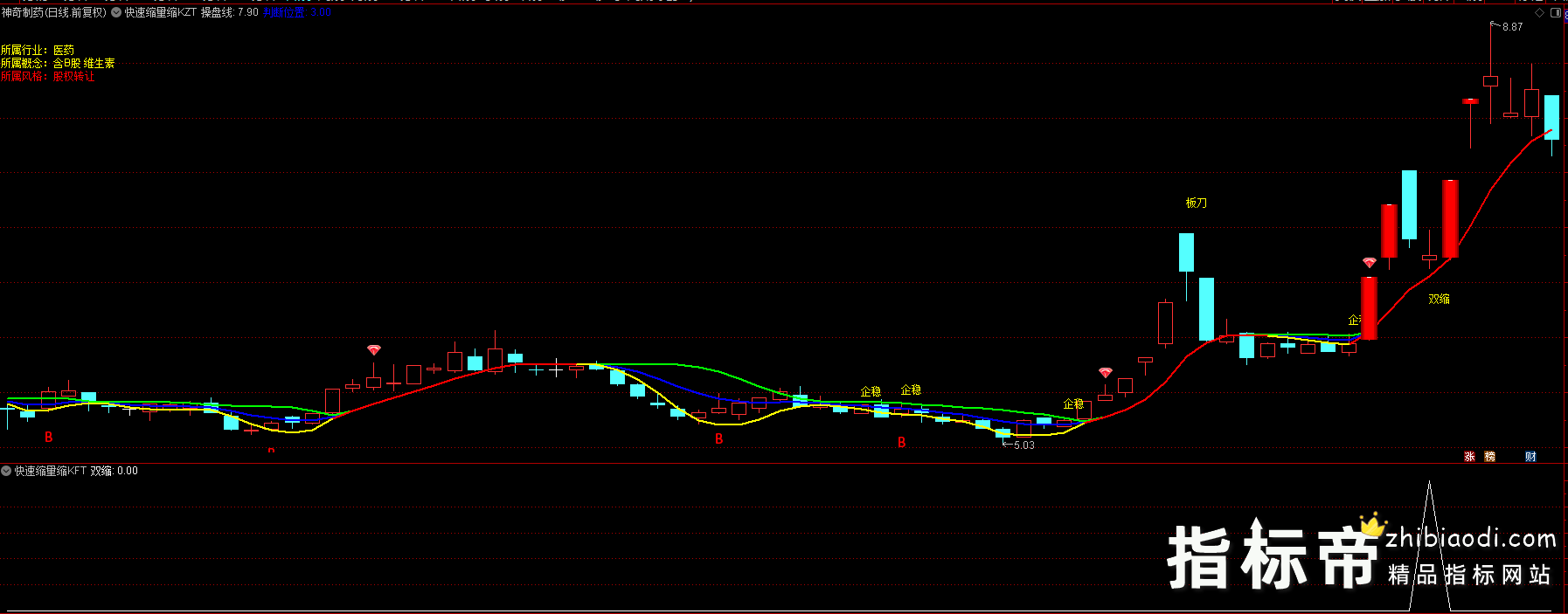Click the white spike in KFT sub-chart

pyautogui.click(x=1429, y=524)
